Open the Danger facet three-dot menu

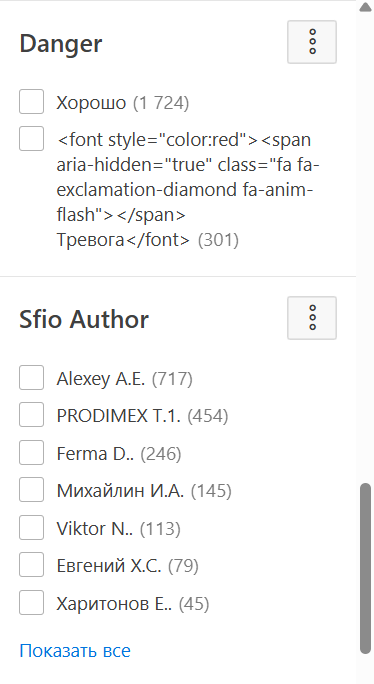click(x=312, y=42)
